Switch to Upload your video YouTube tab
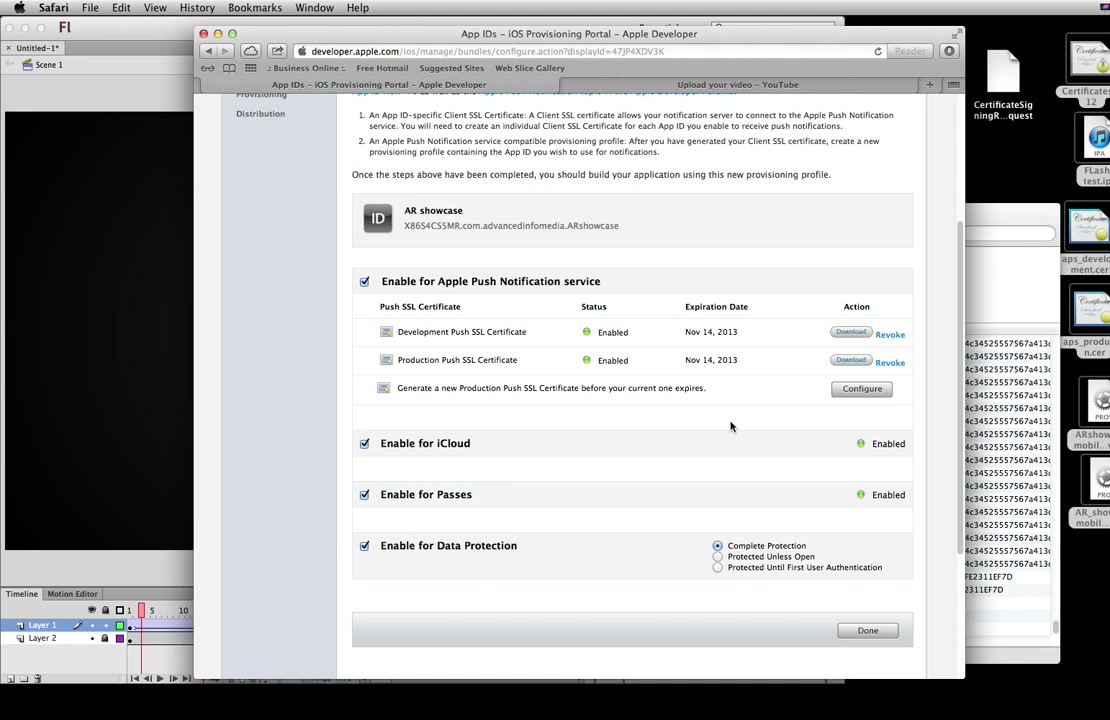Image resolution: width=1110 pixels, height=720 pixels. 738,84
